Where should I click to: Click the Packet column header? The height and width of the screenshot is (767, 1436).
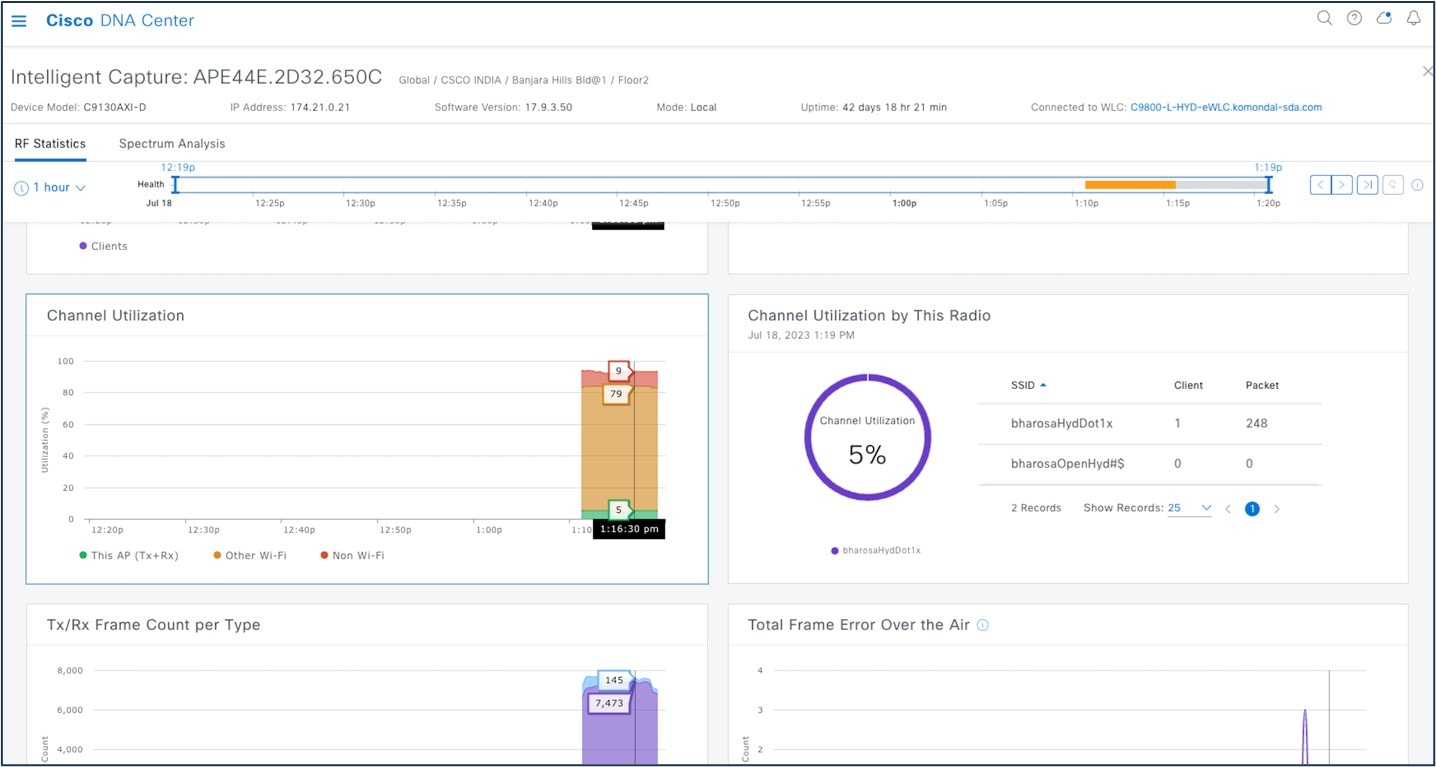click(1262, 385)
